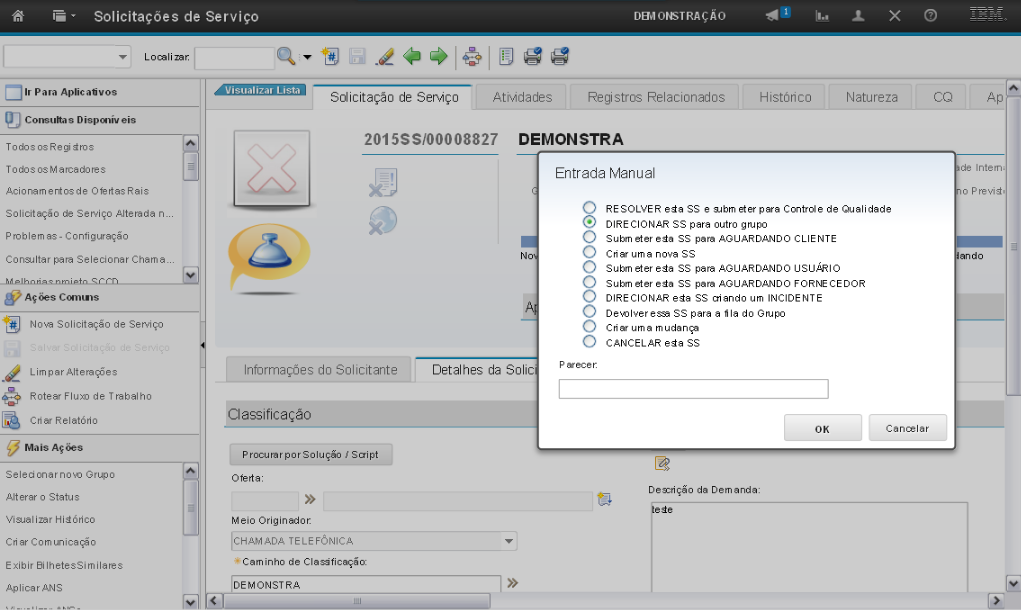Open the bulletin board announcements icon
Viewport: 1021px width, 610px height.
point(773,16)
